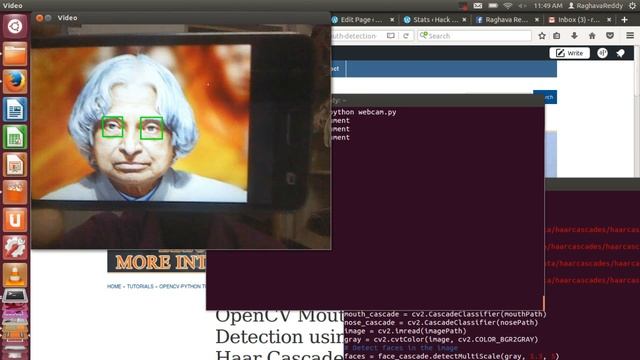Image resolution: width=640 pixels, height=360 pixels.
Task: Close the Video window
Action: (39, 18)
